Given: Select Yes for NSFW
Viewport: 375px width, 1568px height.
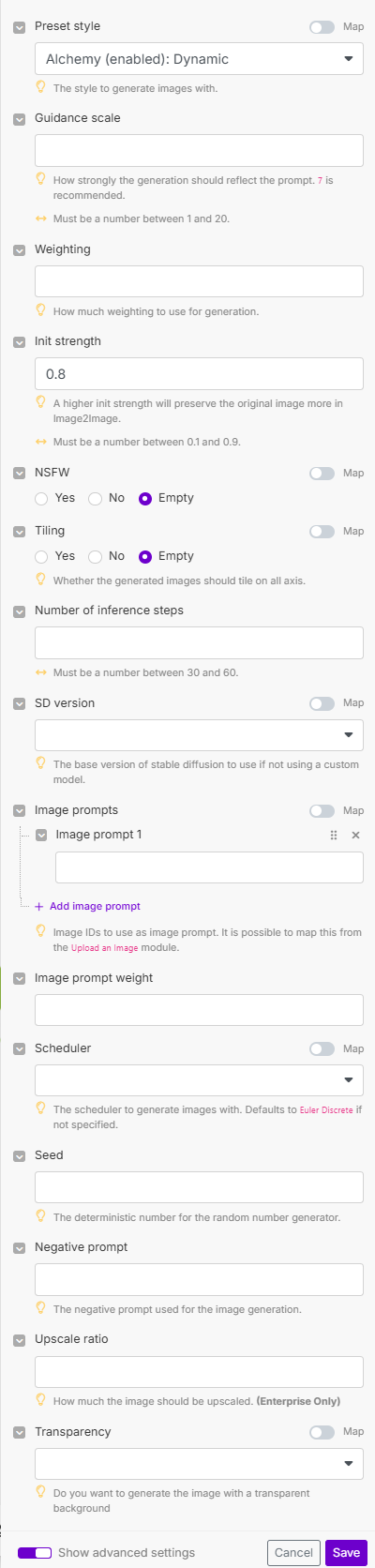Looking at the screenshot, I should tap(41, 498).
